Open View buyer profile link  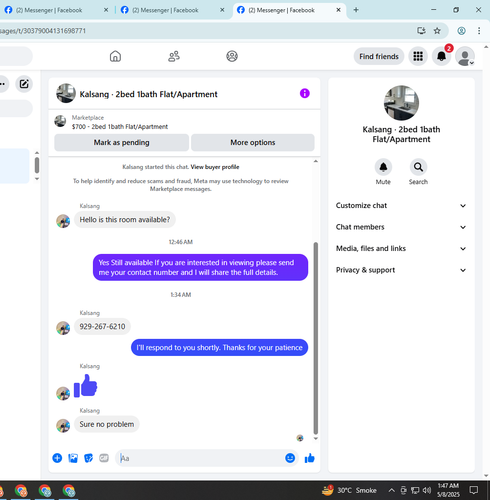(215, 167)
